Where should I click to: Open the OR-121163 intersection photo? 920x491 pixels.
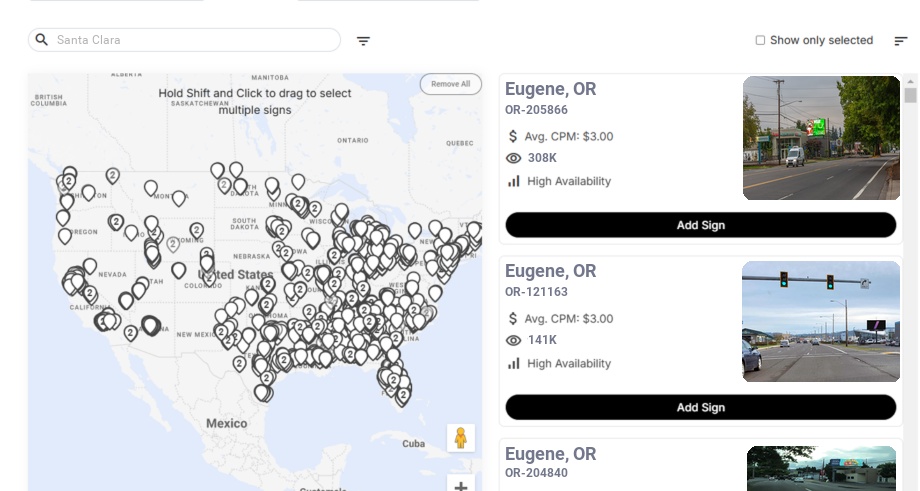[821, 321]
